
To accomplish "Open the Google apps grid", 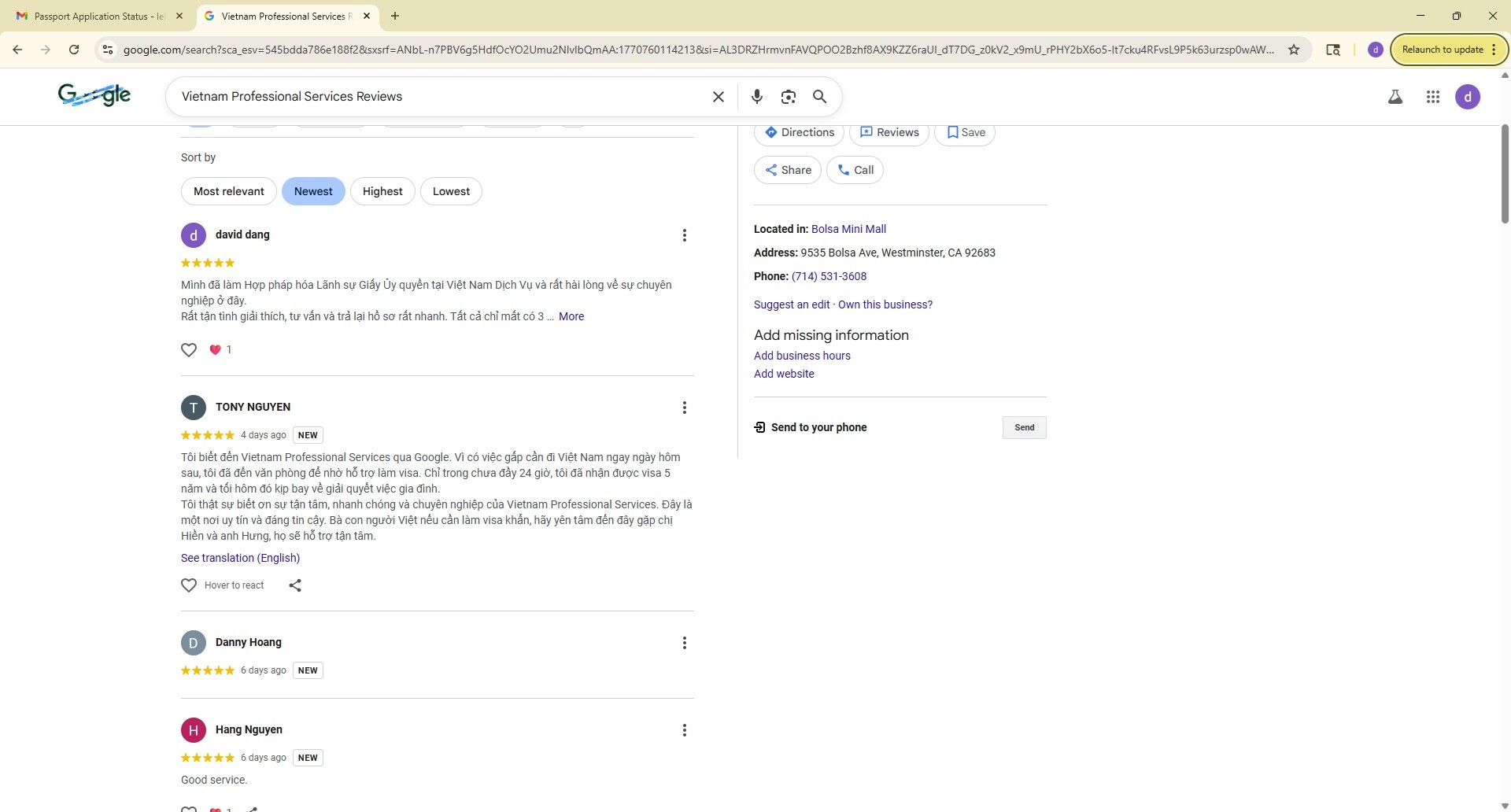I will click(x=1432, y=97).
